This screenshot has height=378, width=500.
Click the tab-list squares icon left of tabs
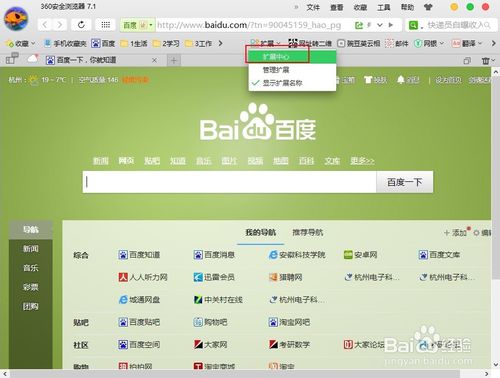tap(12, 59)
